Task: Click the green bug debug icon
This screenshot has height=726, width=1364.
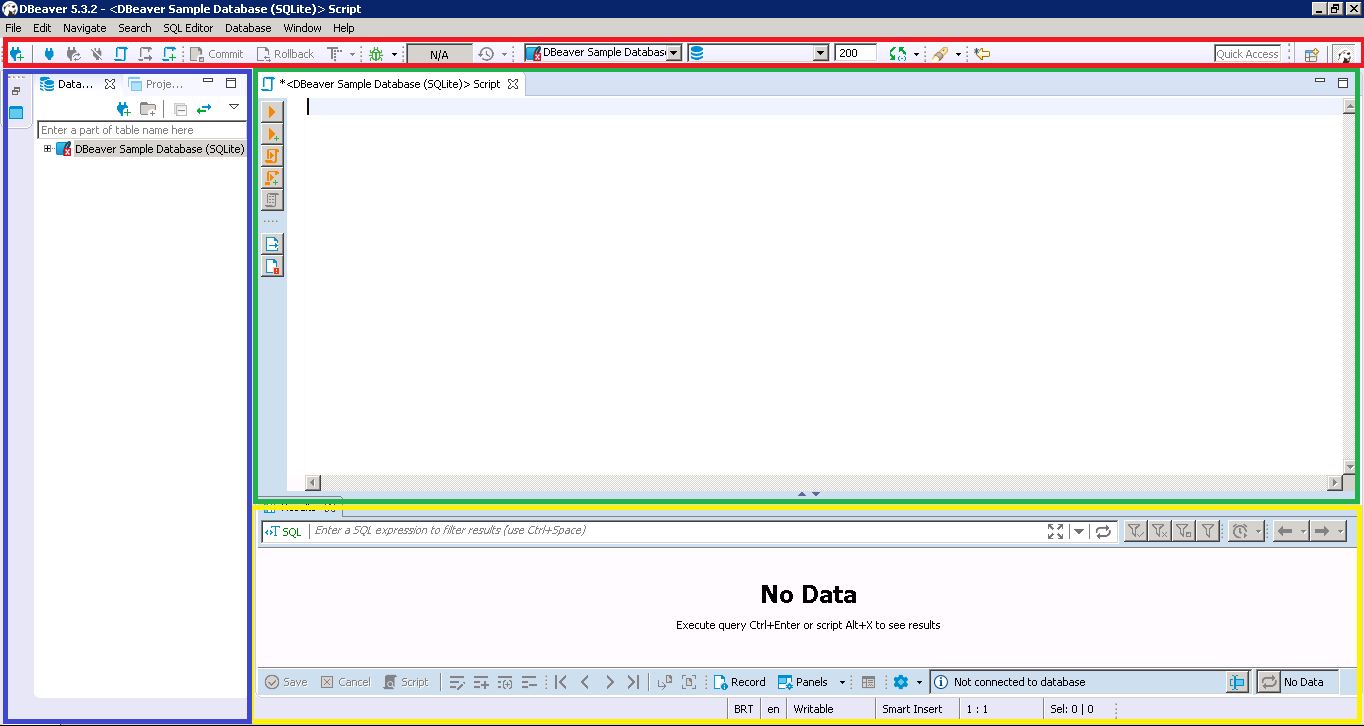Action: click(x=376, y=54)
